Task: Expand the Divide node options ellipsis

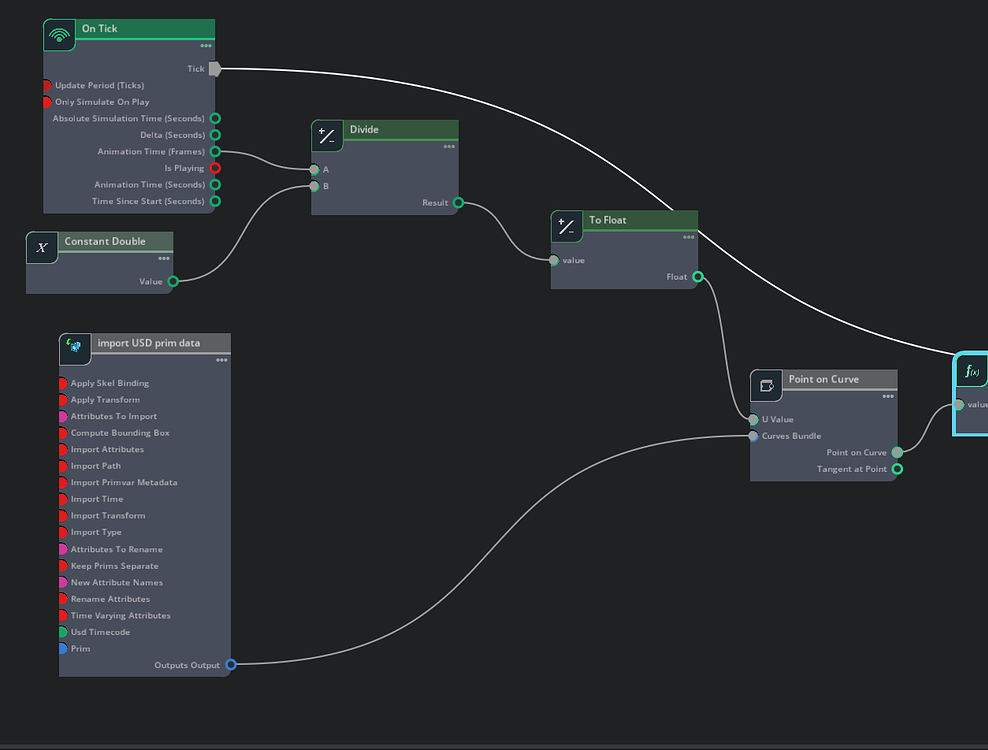Action: [449, 148]
